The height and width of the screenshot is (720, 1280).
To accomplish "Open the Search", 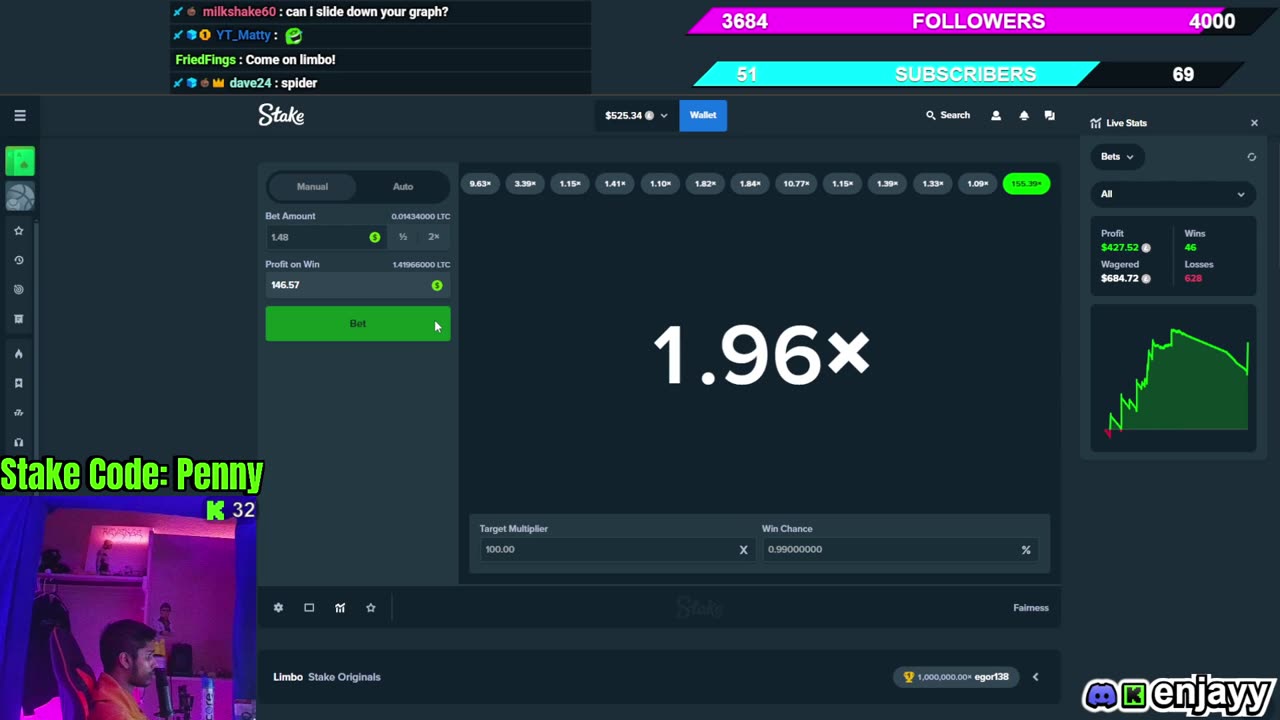I will click(x=948, y=115).
